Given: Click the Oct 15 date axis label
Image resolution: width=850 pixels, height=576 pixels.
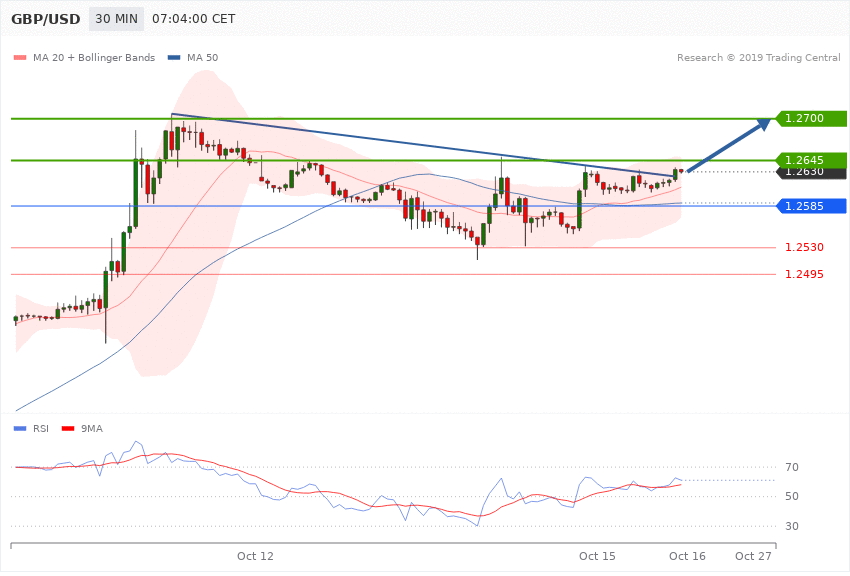Looking at the screenshot, I should pos(597,556).
